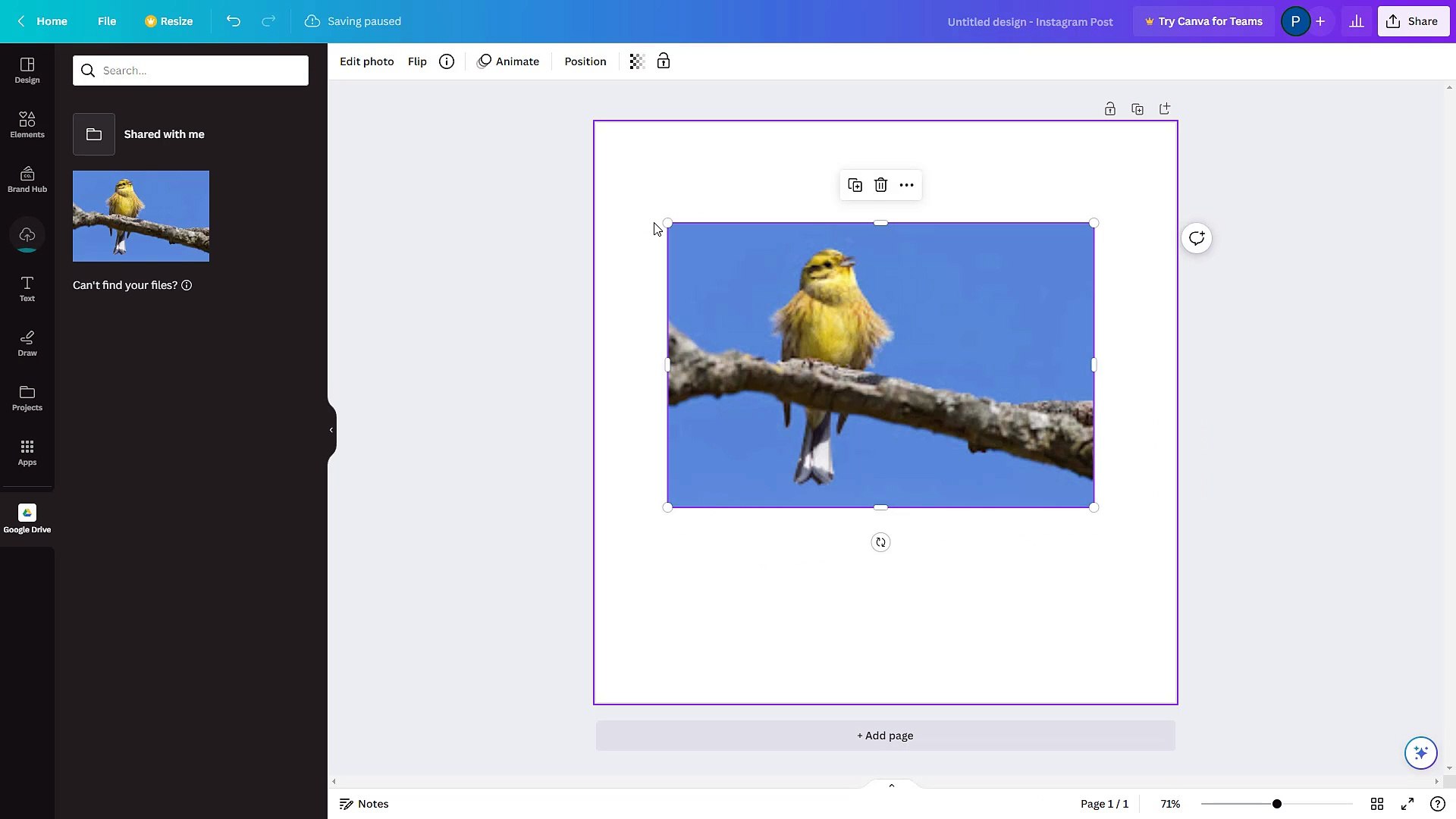The image size is (1456, 819).
Task: Expand the bottom Notes drawer arrow
Action: [x=892, y=786]
